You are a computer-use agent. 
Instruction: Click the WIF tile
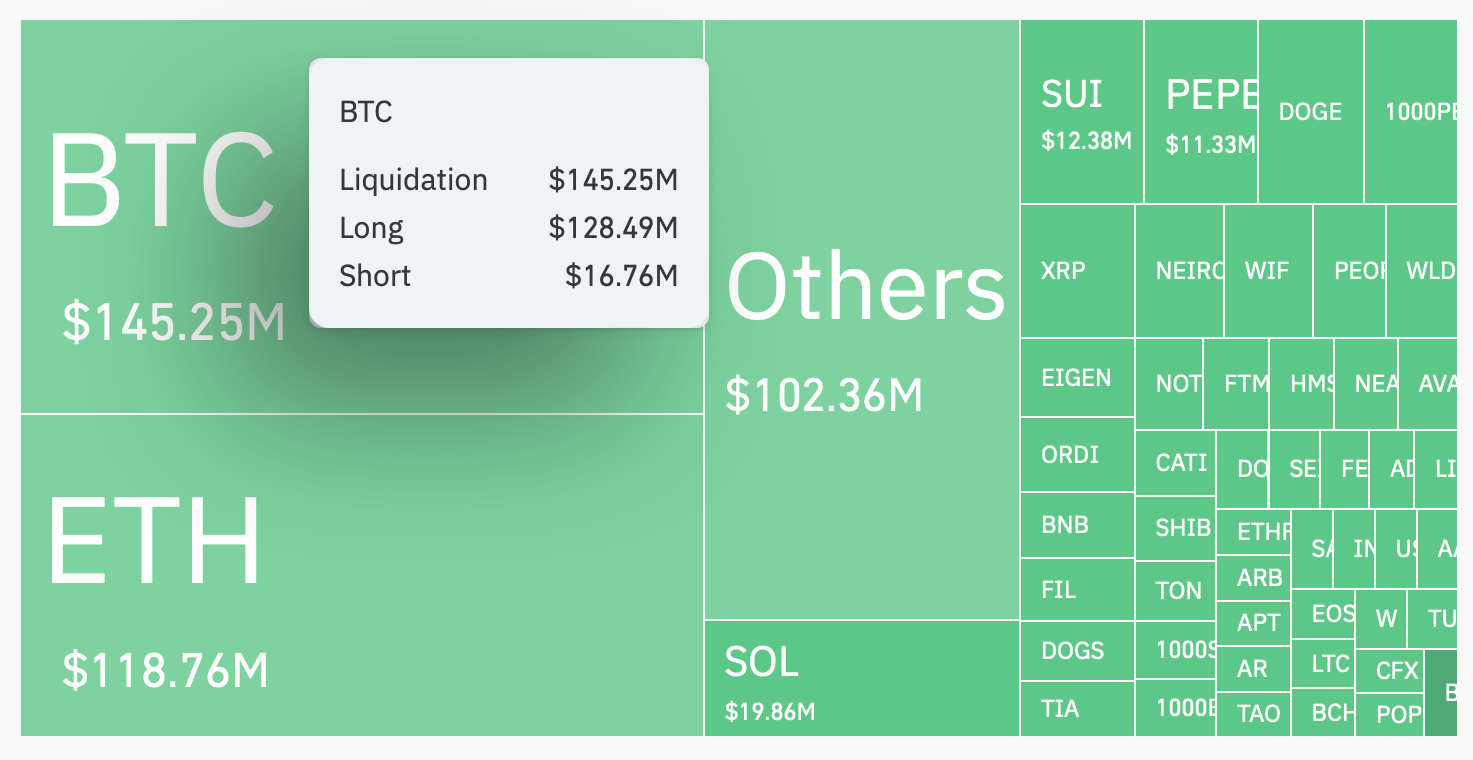point(1267,271)
